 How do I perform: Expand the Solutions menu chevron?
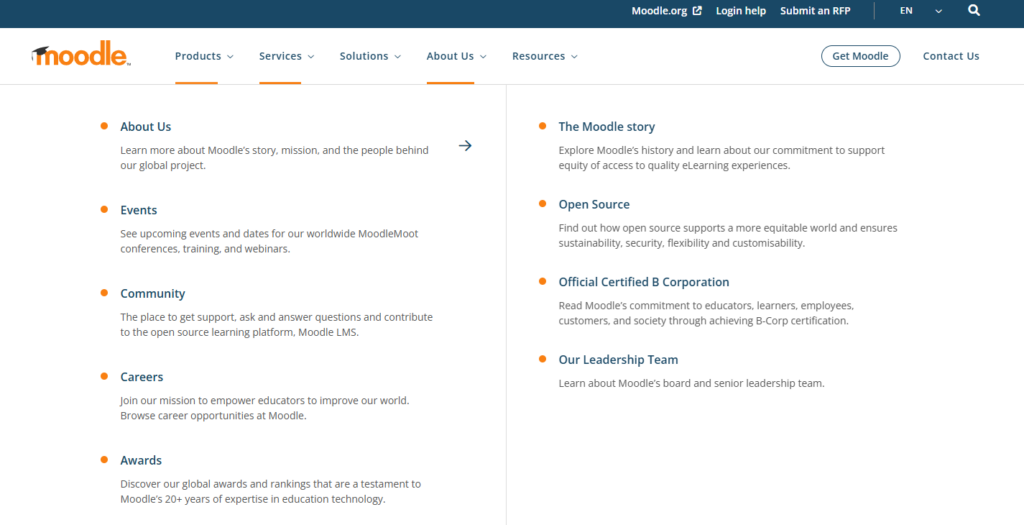[x=398, y=57]
